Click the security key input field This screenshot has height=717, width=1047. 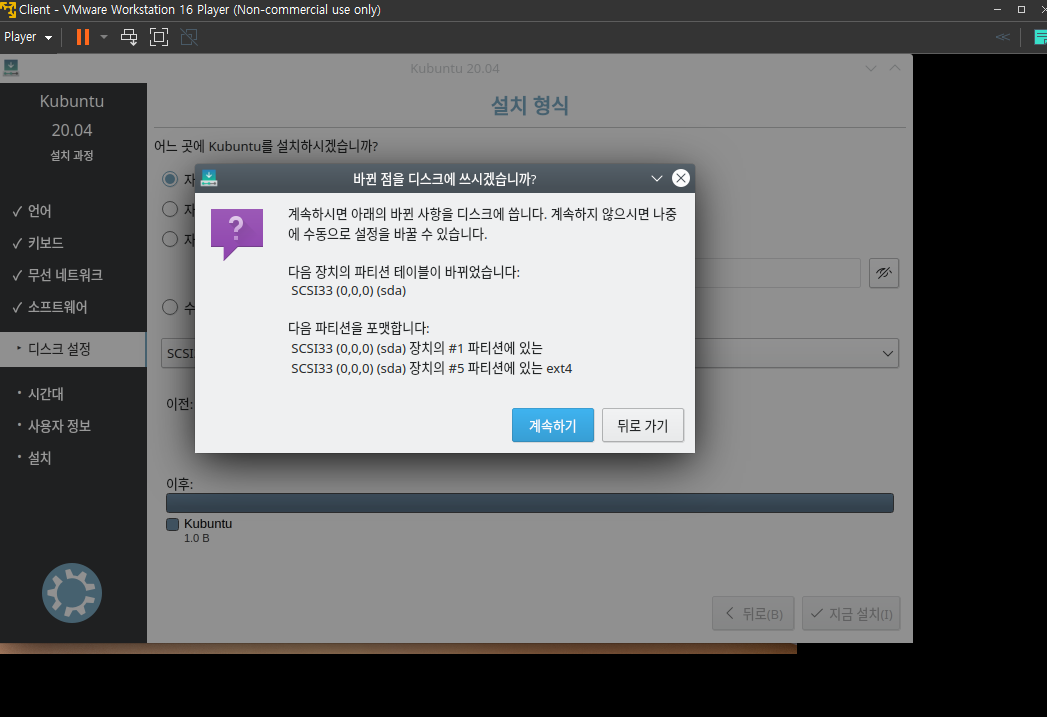click(777, 273)
